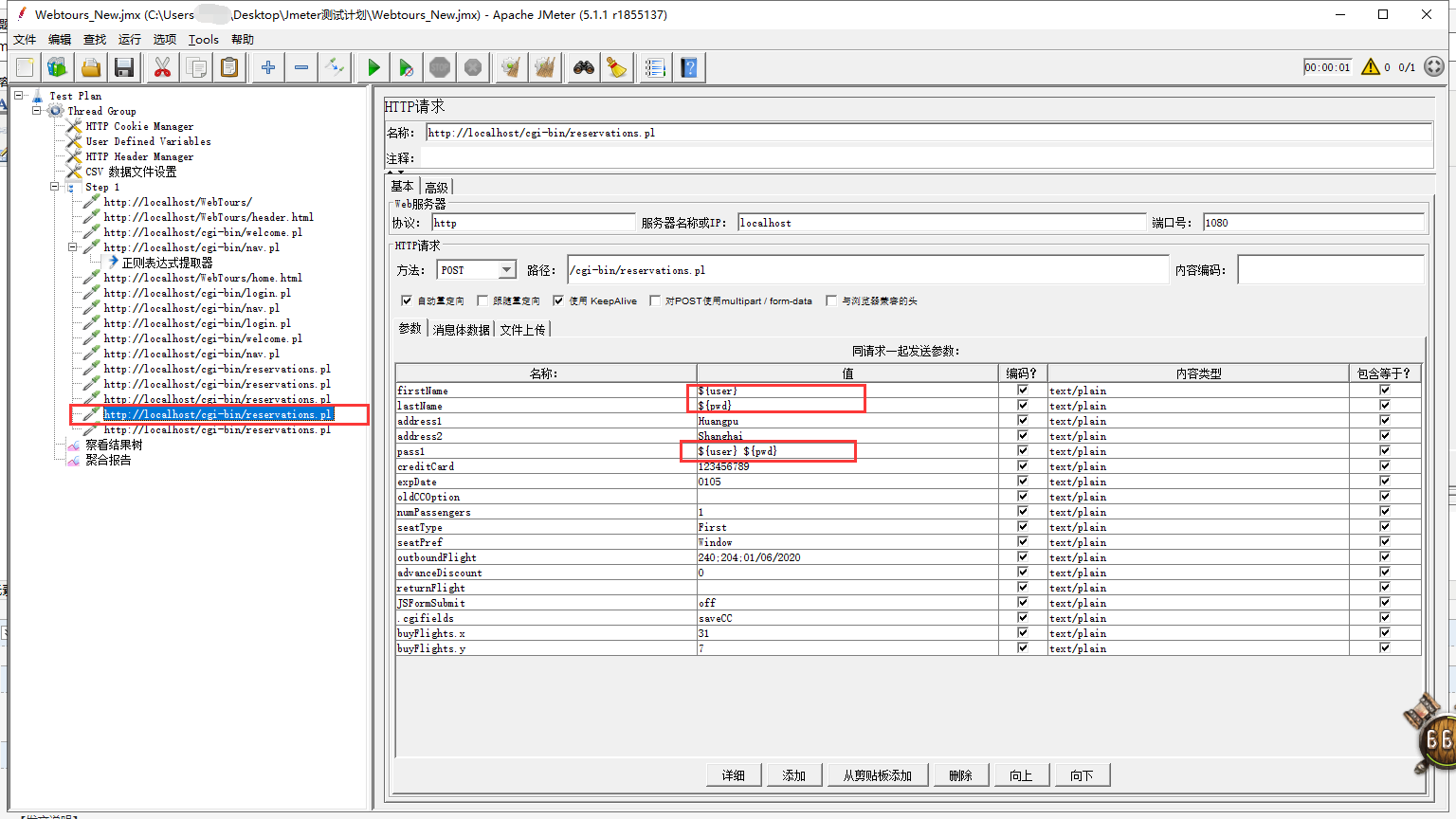Click the 服务器名称或IP field

click(x=942, y=223)
